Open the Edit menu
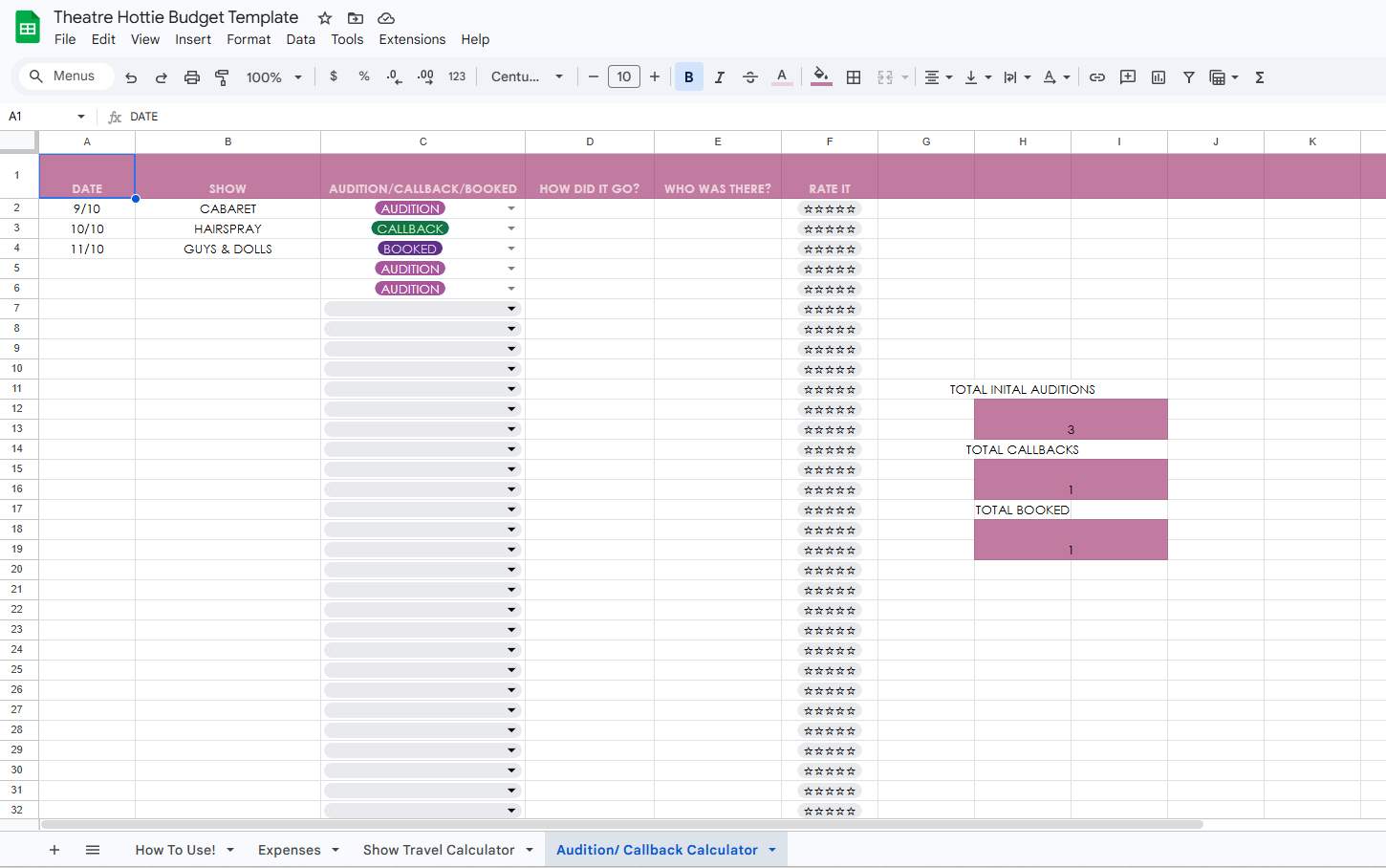1386x868 pixels. click(103, 39)
